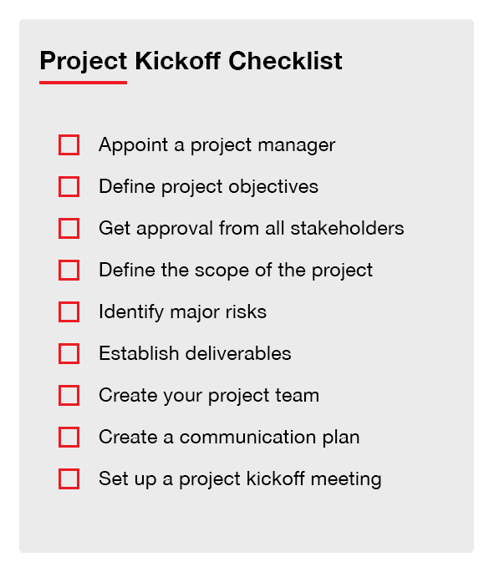Tick the Create your project team checkbox
494x572 pixels.
click(x=69, y=395)
